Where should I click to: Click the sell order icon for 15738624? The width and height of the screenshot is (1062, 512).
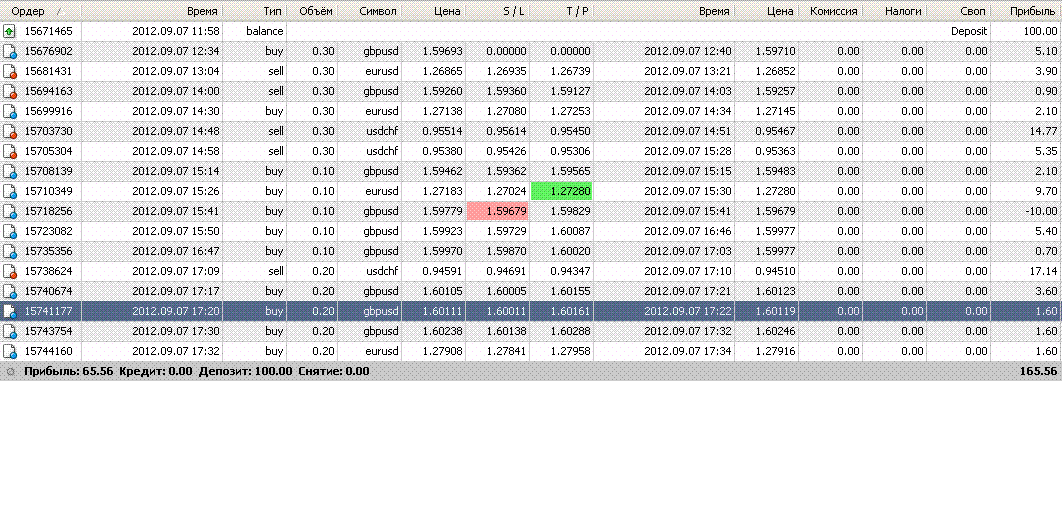[x=9, y=271]
